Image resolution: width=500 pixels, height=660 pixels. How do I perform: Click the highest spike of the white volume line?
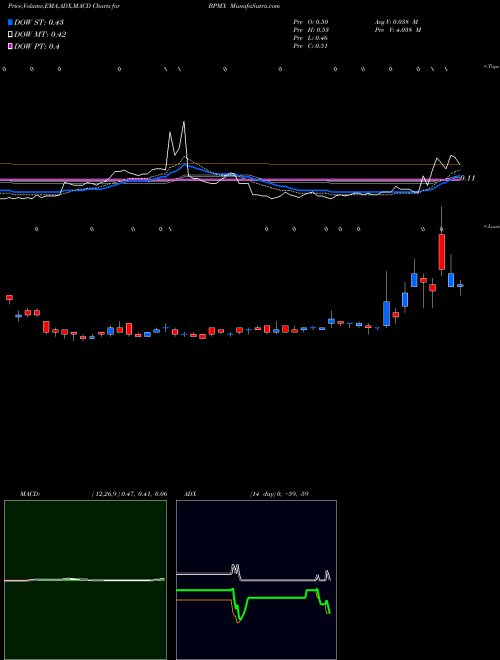tap(184, 122)
